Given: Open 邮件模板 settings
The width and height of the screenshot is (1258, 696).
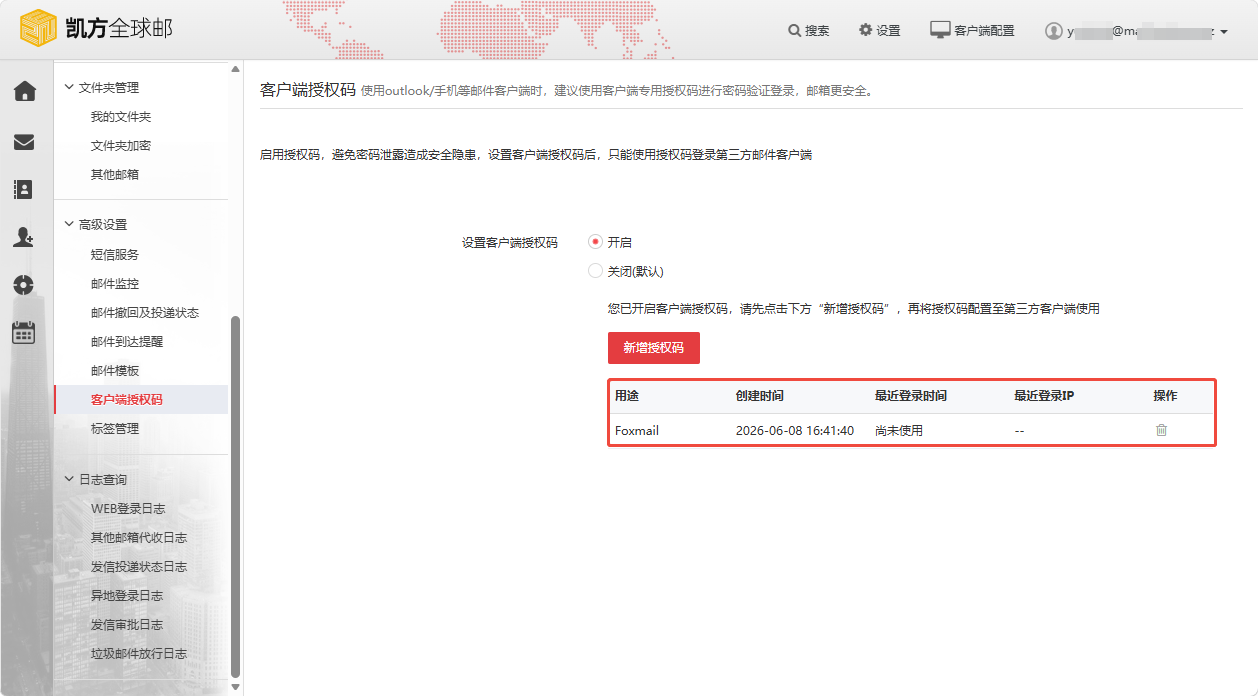Looking at the screenshot, I should click(115, 371).
